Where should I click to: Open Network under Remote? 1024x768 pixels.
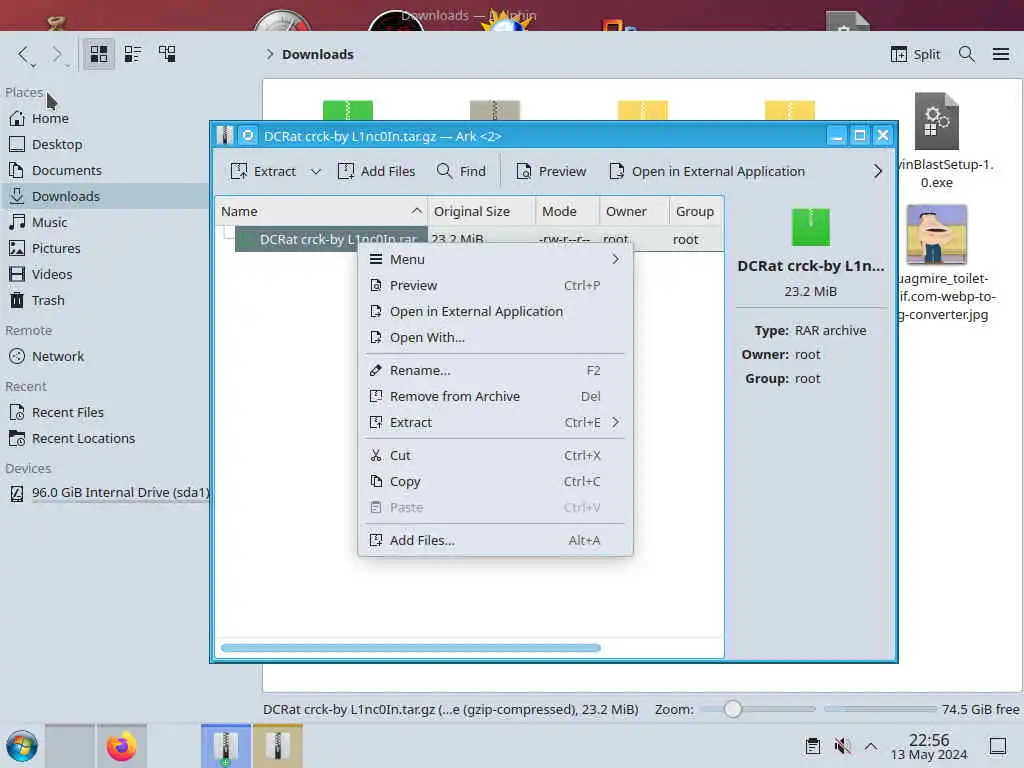(104, 357)
